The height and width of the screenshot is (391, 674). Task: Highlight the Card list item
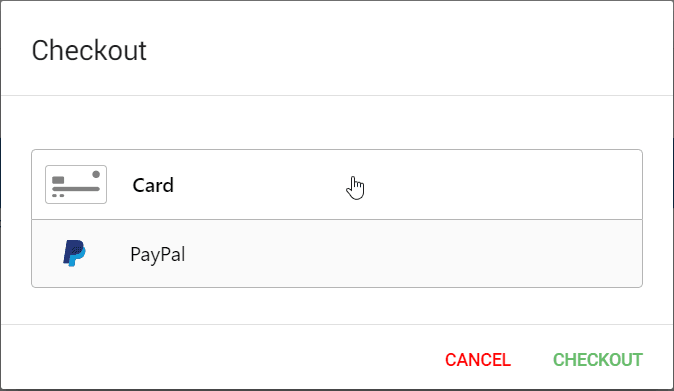pyautogui.click(x=337, y=185)
